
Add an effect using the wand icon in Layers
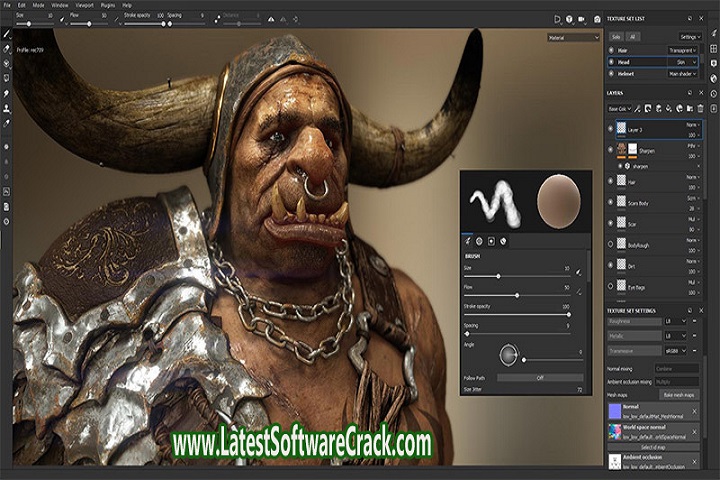[637, 108]
